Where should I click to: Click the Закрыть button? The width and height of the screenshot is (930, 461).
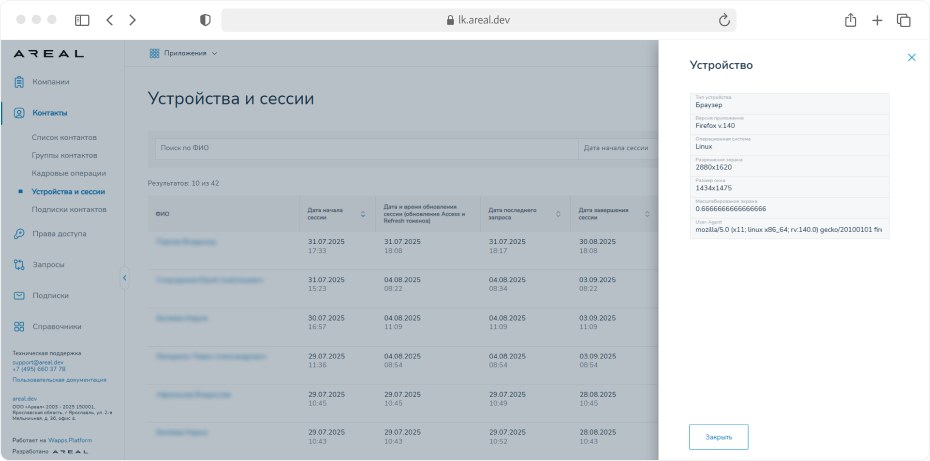tap(718, 437)
